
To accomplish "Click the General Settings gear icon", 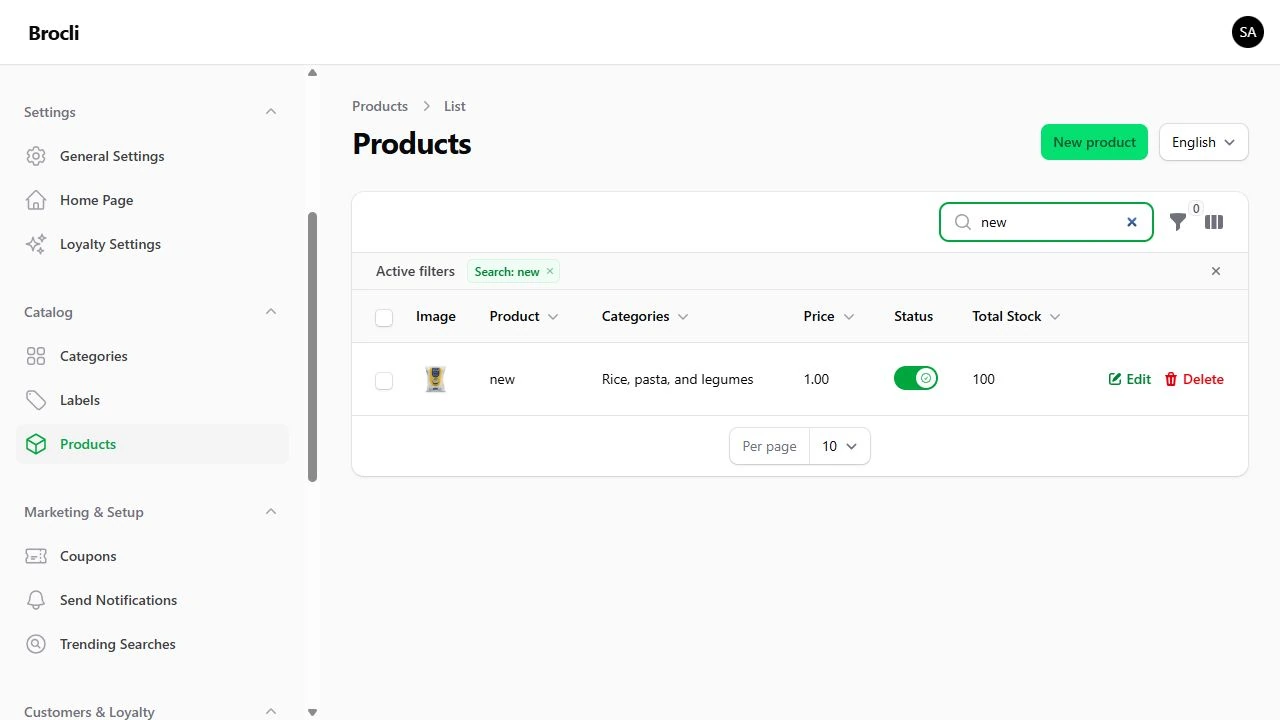I will pos(36,156).
